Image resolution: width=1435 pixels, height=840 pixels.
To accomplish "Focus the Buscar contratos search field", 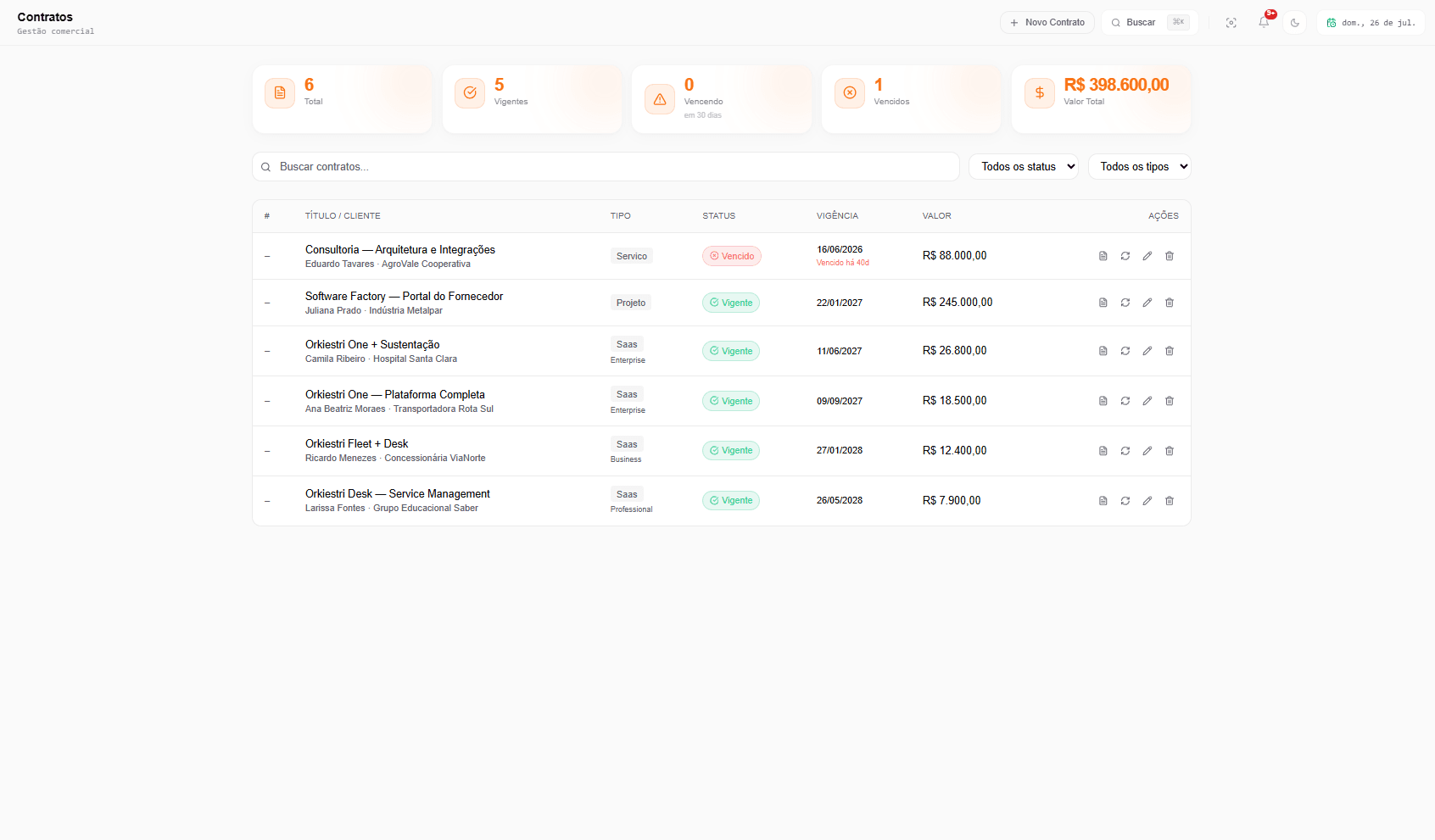I will (606, 167).
